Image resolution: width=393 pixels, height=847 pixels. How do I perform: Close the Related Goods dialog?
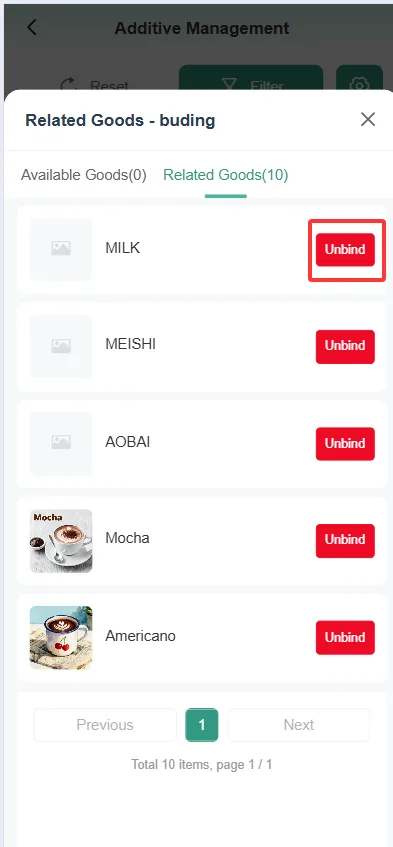(368, 119)
